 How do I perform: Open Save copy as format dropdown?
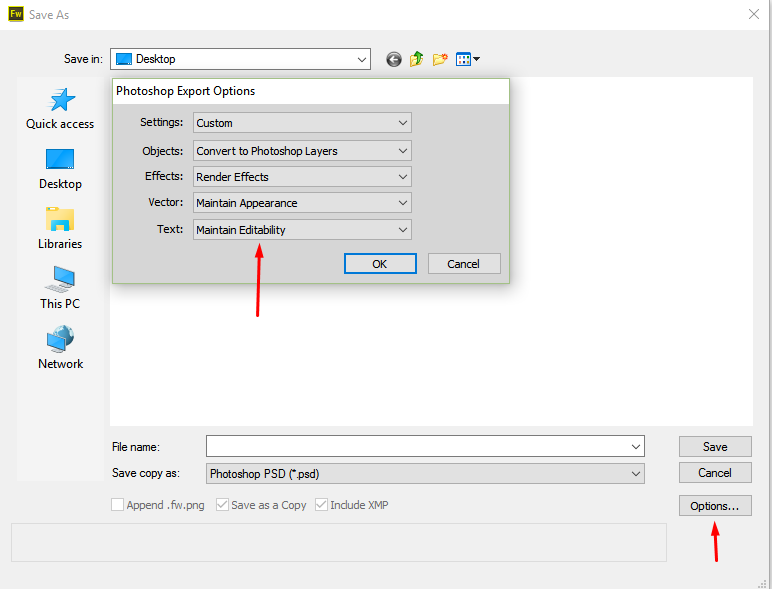pyautogui.click(x=425, y=474)
